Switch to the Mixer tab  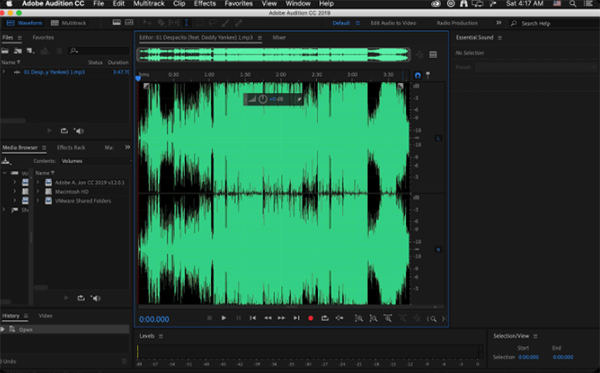click(279, 37)
